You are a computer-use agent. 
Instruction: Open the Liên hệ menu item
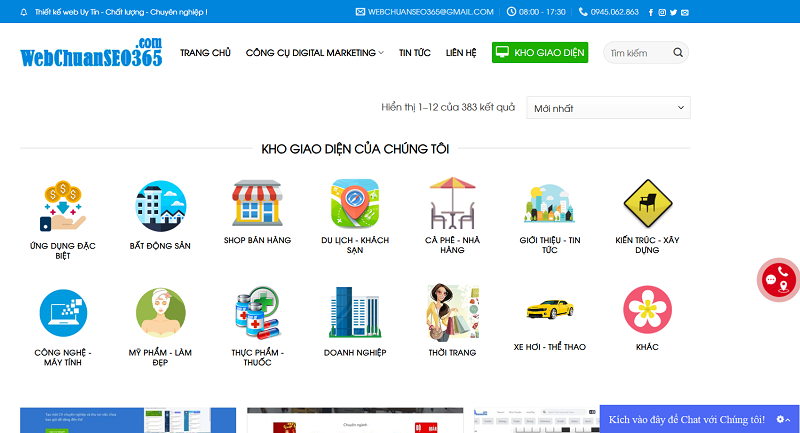click(x=461, y=53)
